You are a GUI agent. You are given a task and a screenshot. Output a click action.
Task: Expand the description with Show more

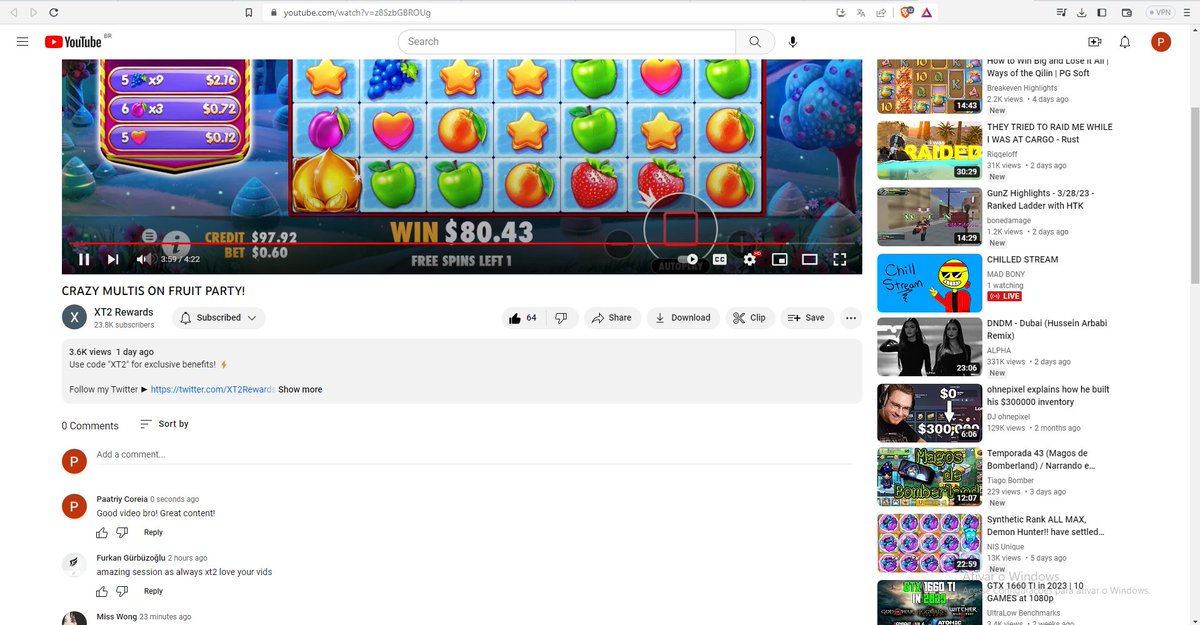(300, 390)
